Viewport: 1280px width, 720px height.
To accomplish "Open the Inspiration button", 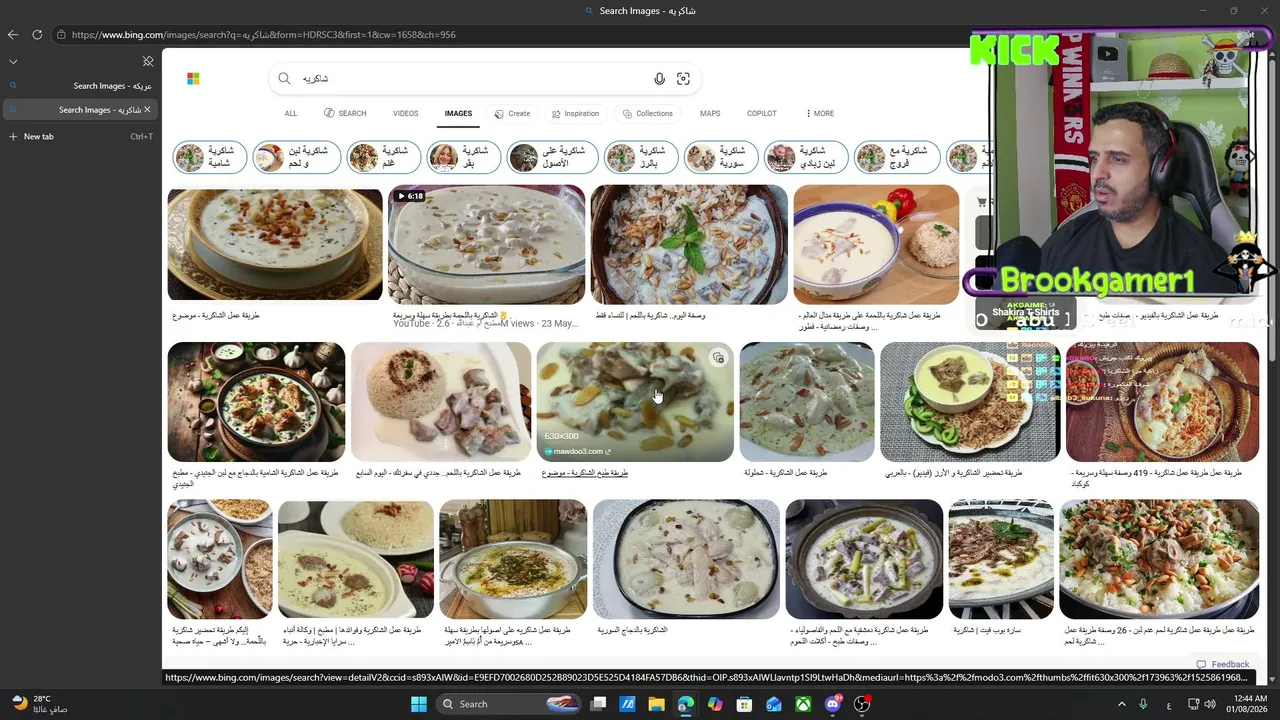I will pos(575,113).
